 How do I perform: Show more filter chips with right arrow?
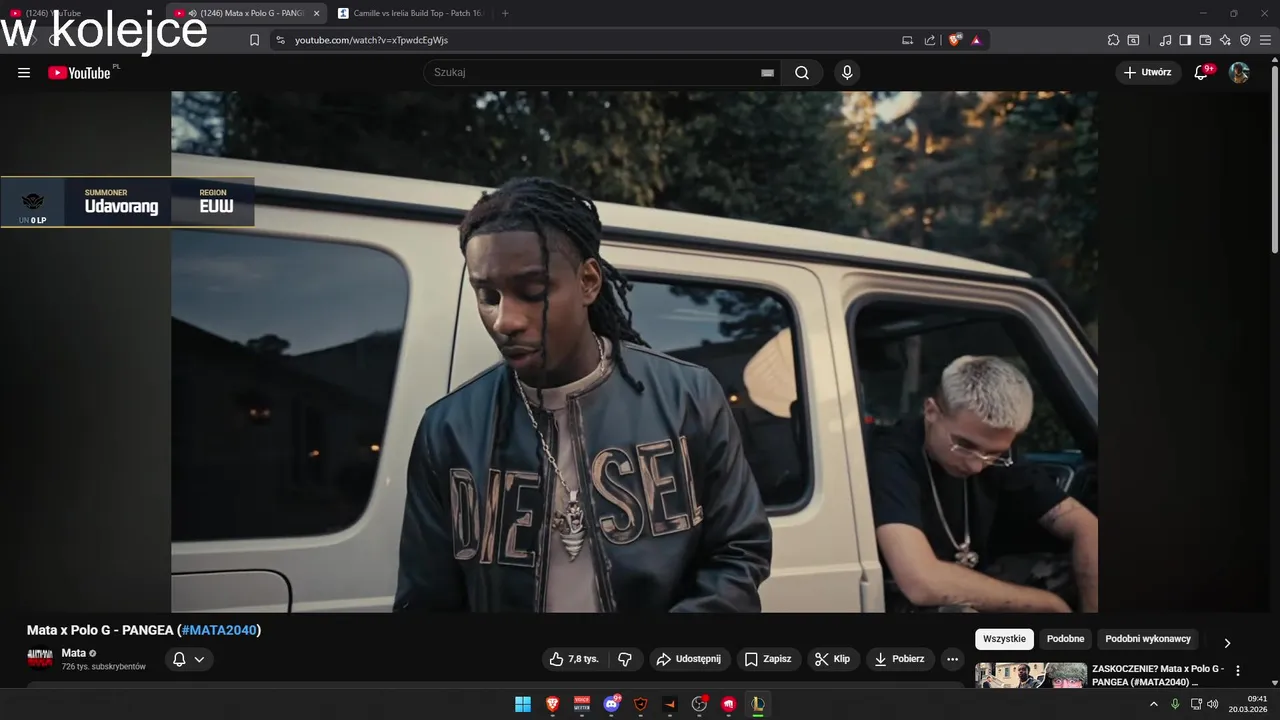(x=1227, y=643)
